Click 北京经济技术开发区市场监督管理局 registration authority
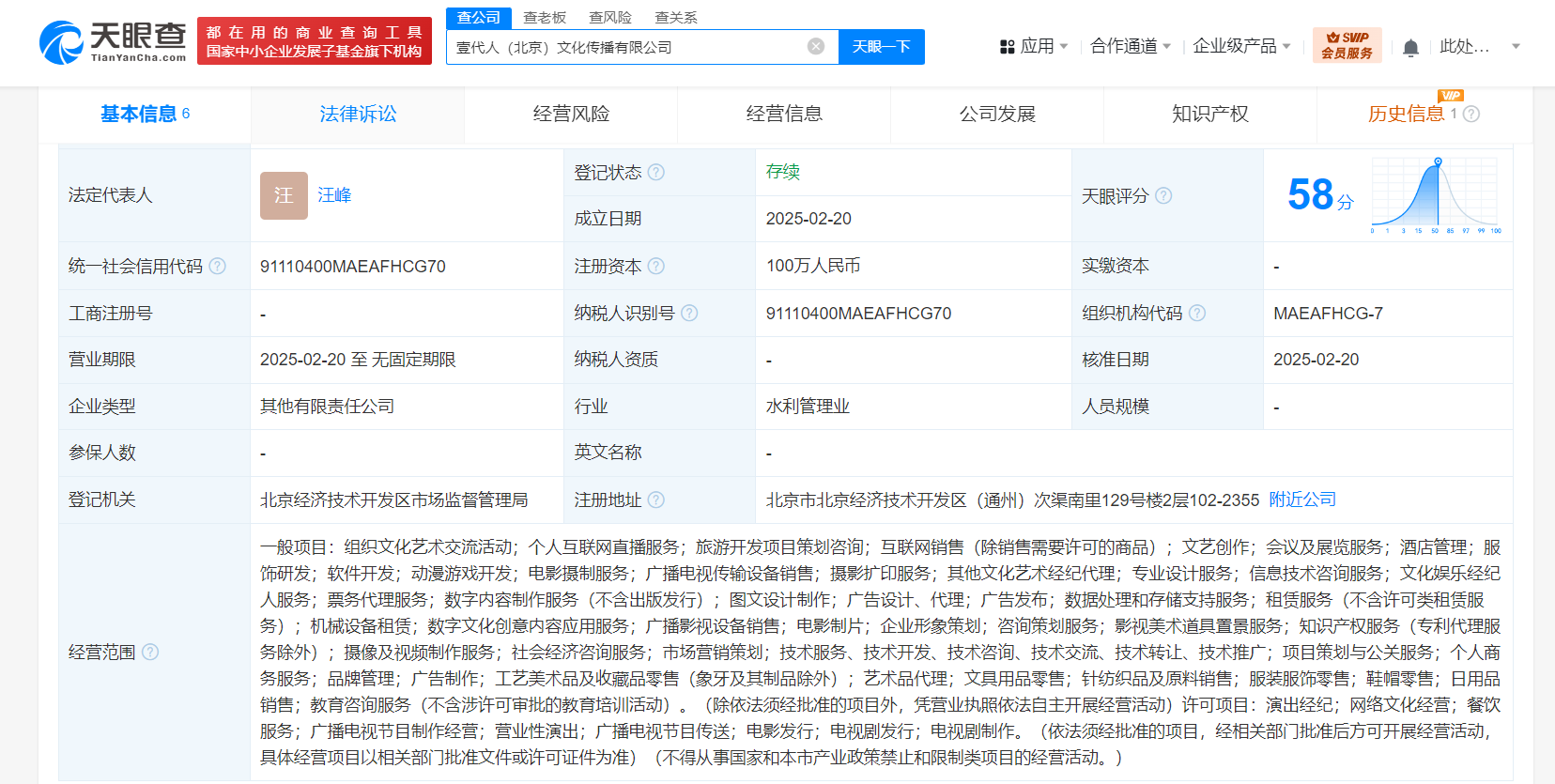The width and height of the screenshot is (1555, 784). tap(394, 500)
